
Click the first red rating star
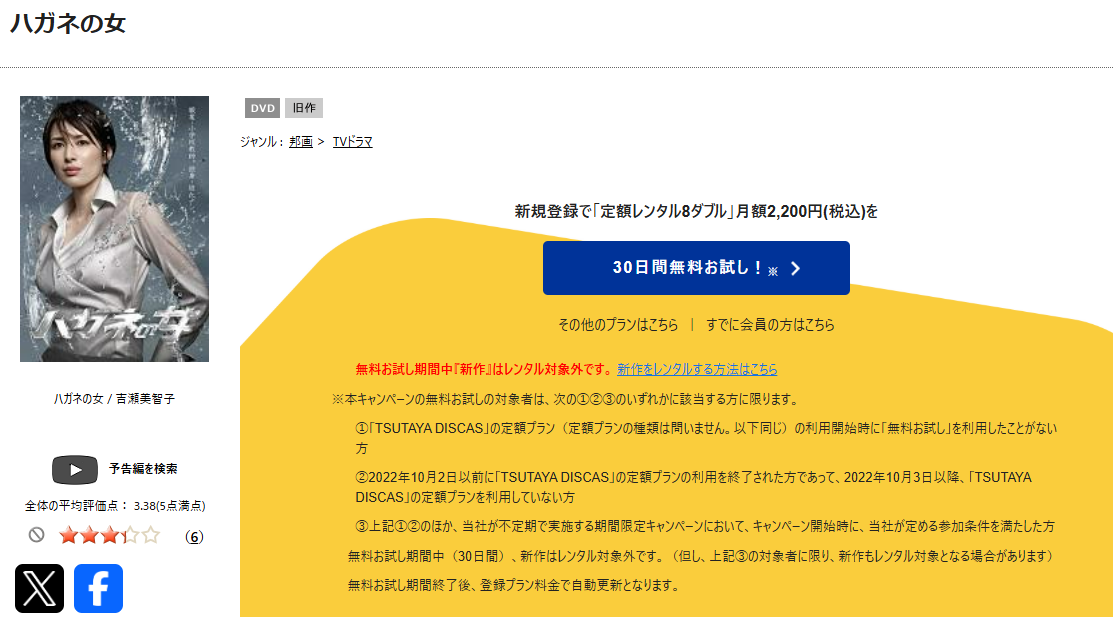pyautogui.click(x=68, y=535)
